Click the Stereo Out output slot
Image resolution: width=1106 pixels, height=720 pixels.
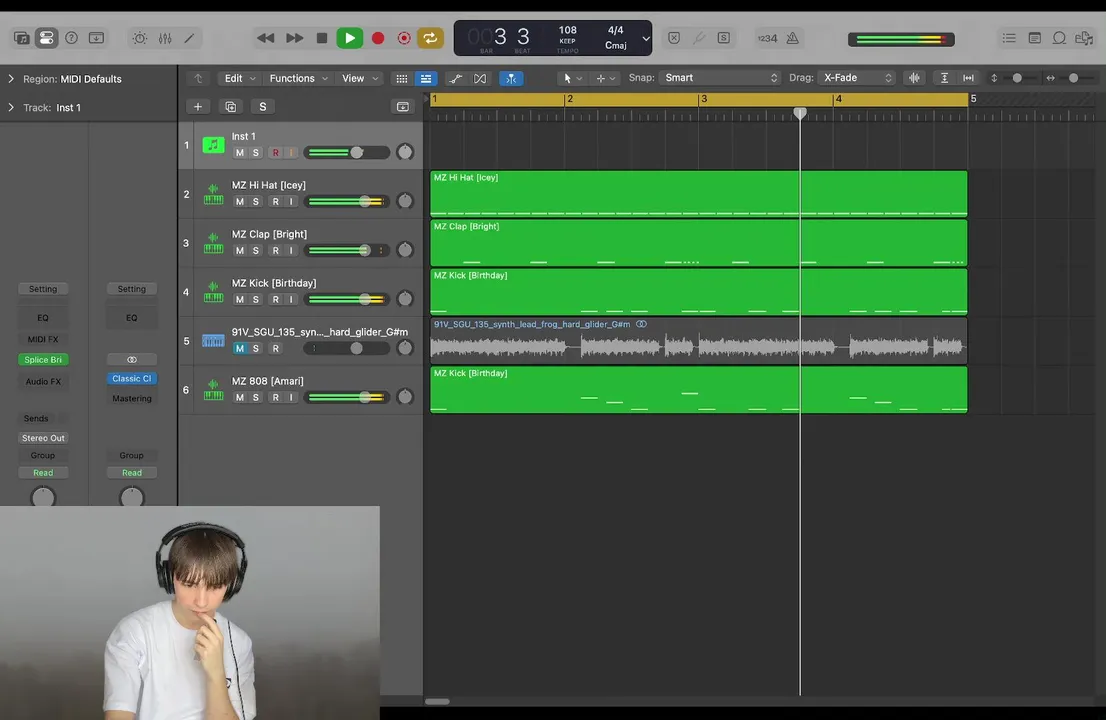[43, 438]
